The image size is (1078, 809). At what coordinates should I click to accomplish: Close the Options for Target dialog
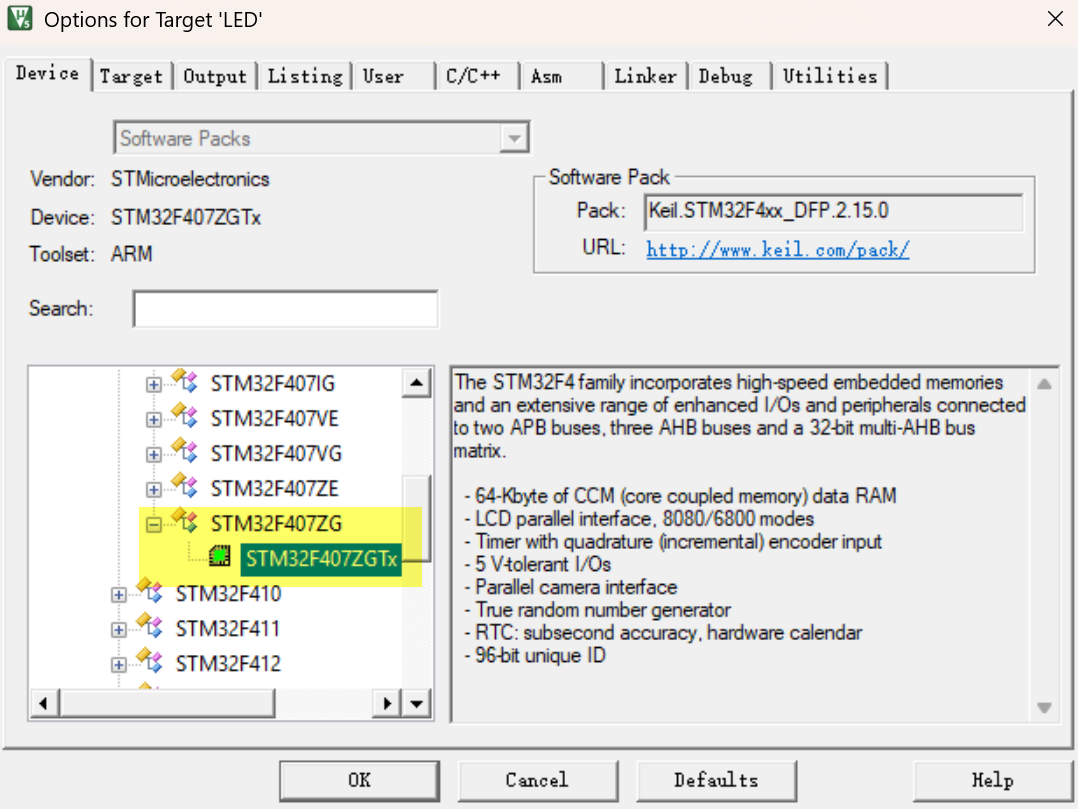pyautogui.click(x=1055, y=19)
